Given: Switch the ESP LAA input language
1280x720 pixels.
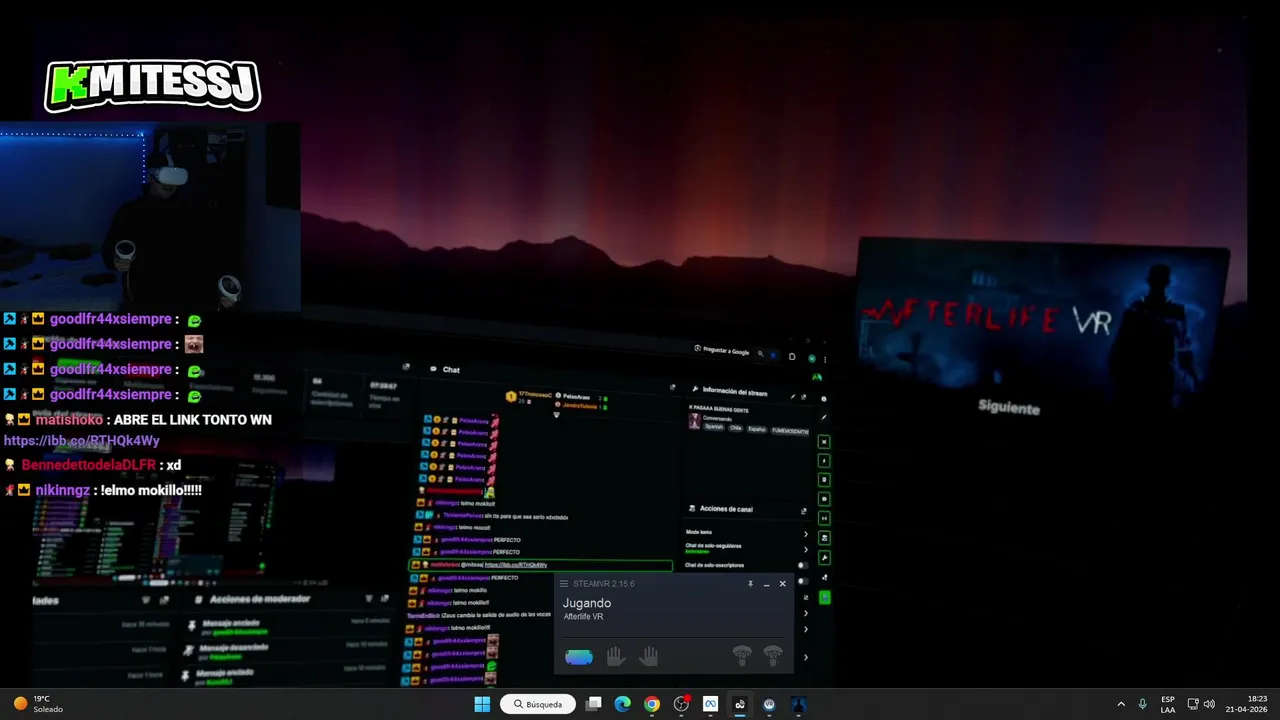Looking at the screenshot, I should [x=1168, y=704].
